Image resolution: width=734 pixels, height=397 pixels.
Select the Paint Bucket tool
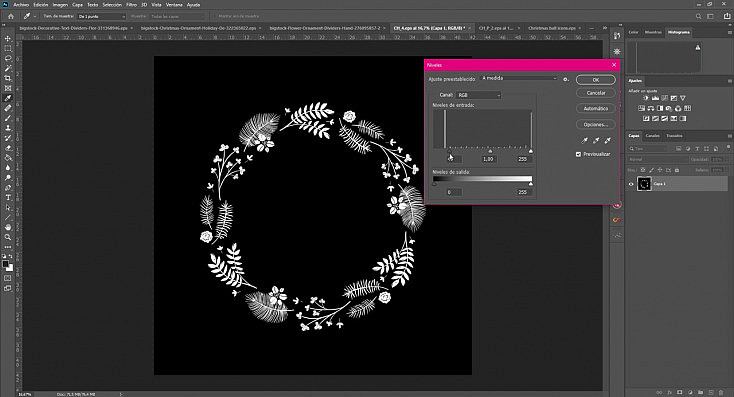pyautogui.click(x=7, y=158)
